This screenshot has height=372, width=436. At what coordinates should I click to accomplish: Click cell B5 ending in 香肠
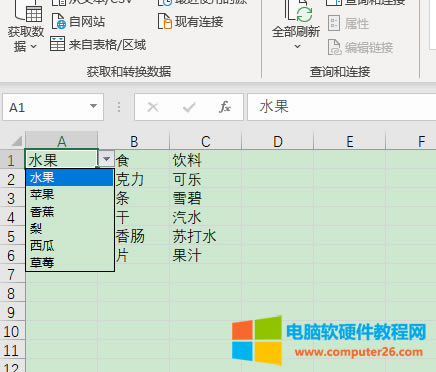(142, 236)
